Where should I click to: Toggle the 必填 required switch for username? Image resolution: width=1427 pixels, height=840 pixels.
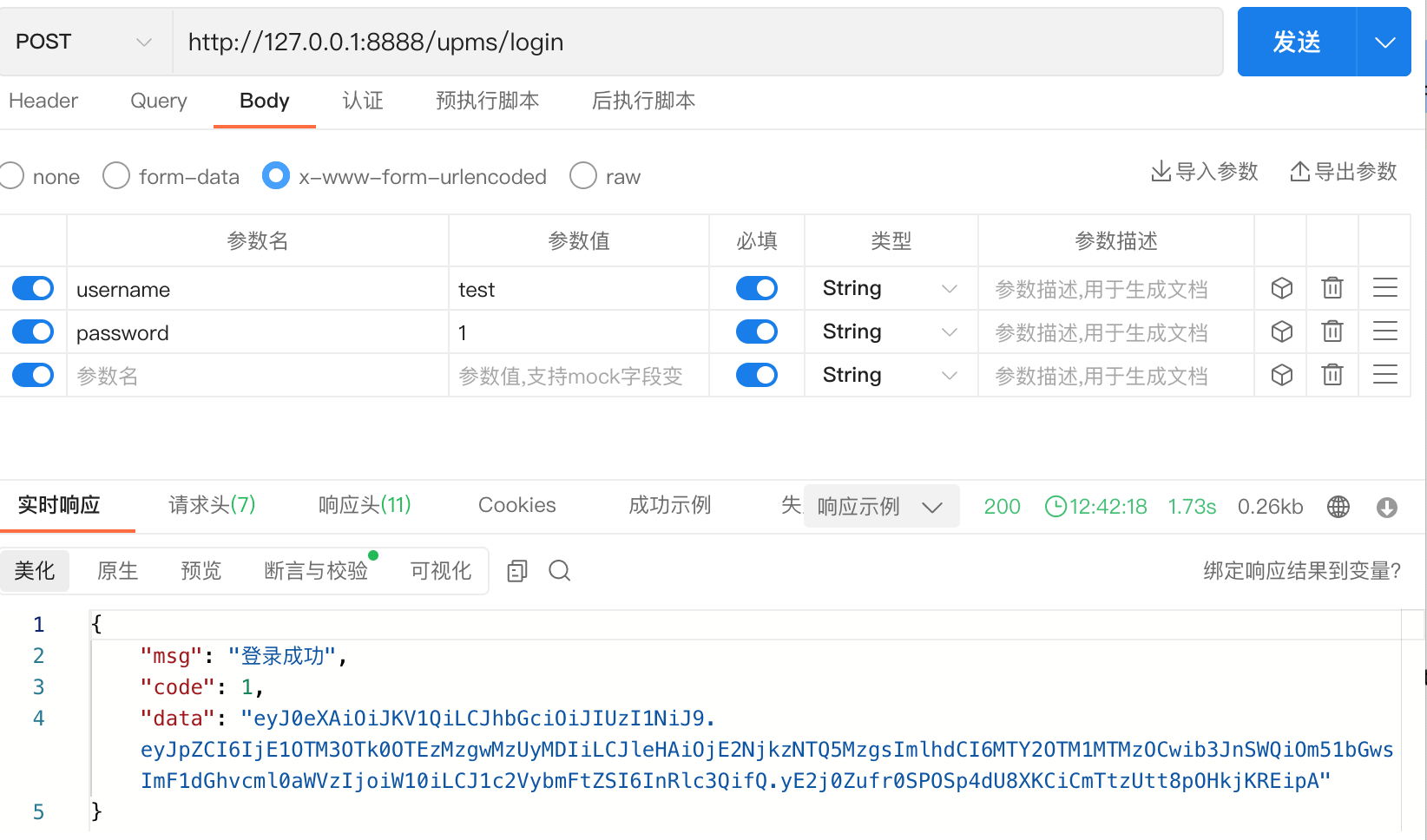(757, 288)
